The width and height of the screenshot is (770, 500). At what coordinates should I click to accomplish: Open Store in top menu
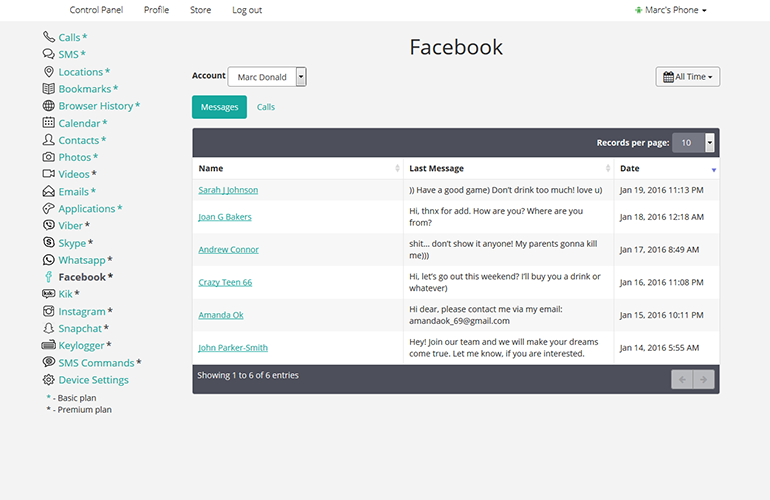[x=200, y=10]
